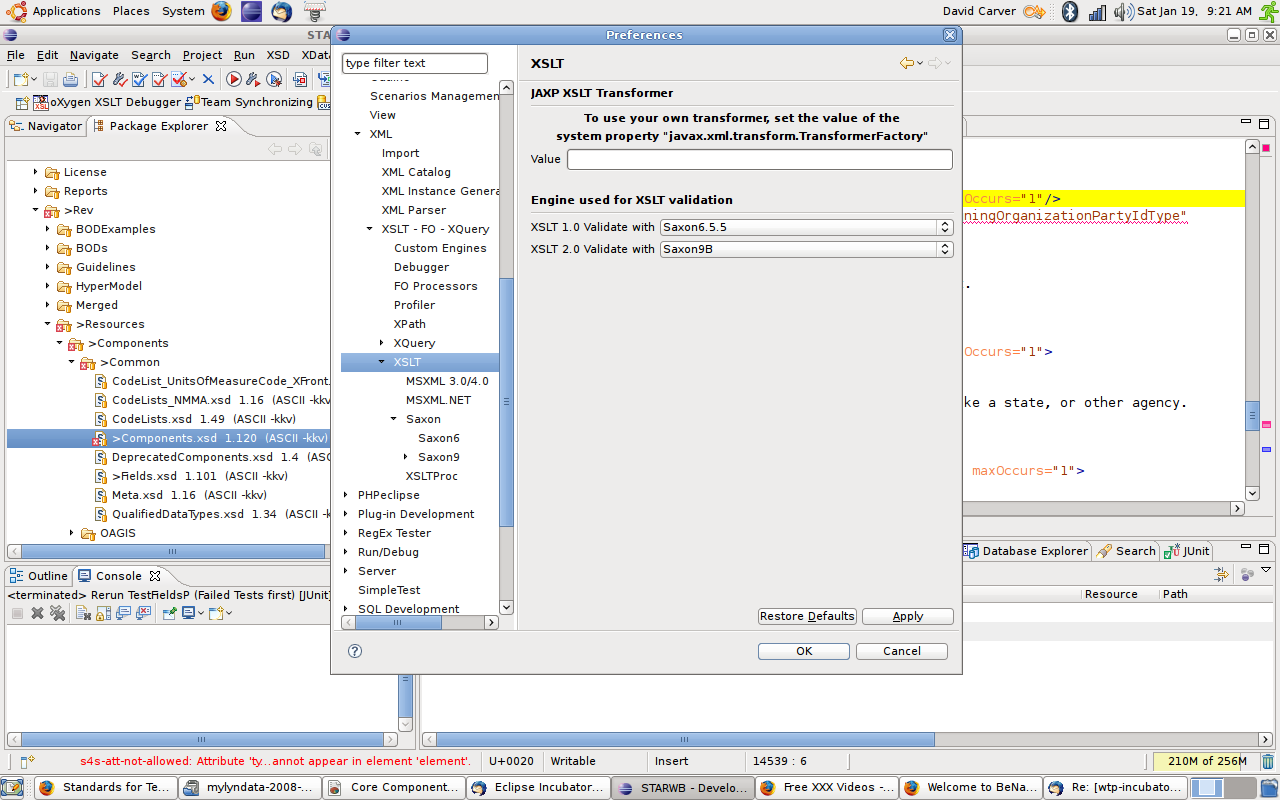The image size is (1280, 800).
Task: Launch Firefox from the top panel
Action: click(x=221, y=11)
